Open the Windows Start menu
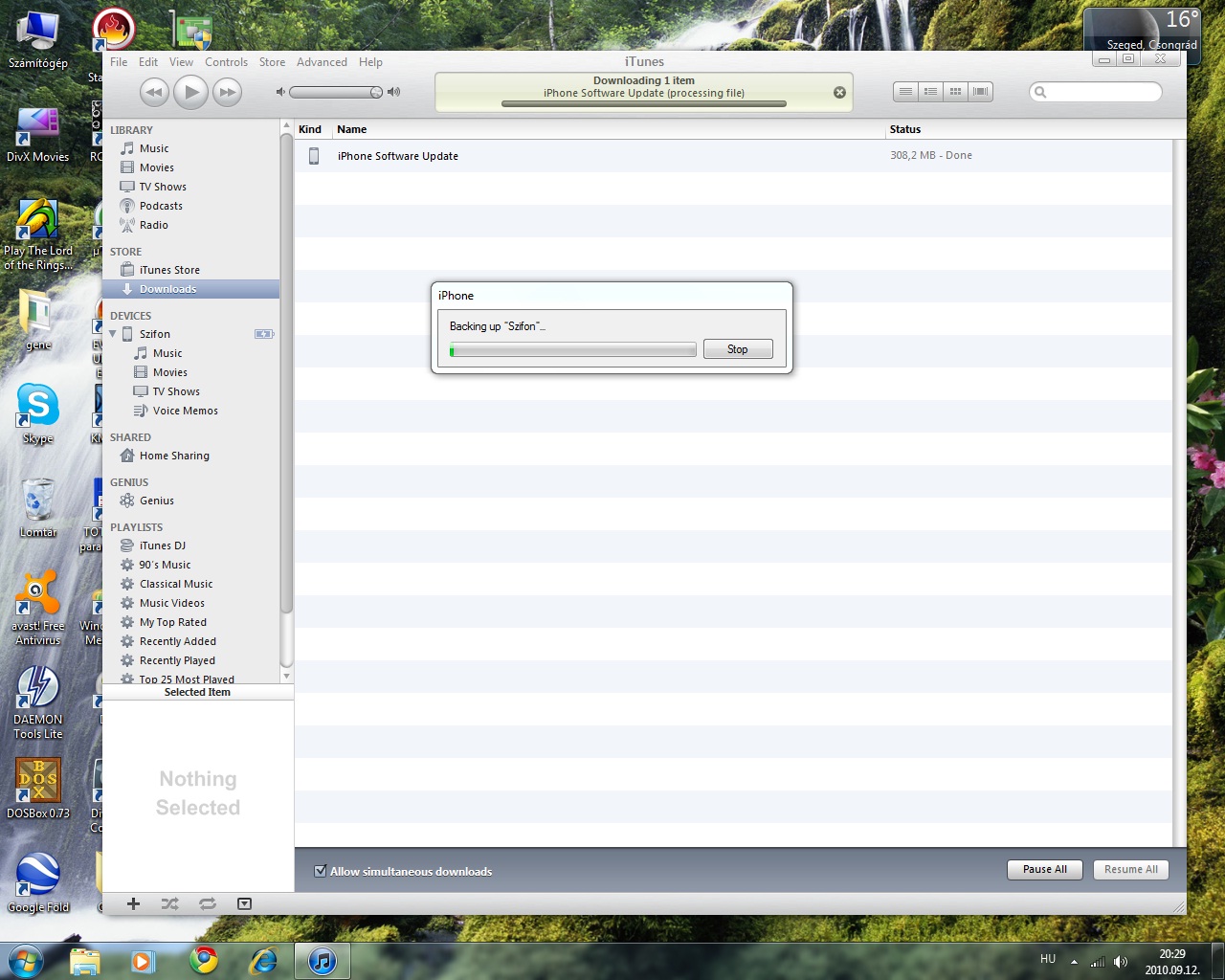 point(26,960)
